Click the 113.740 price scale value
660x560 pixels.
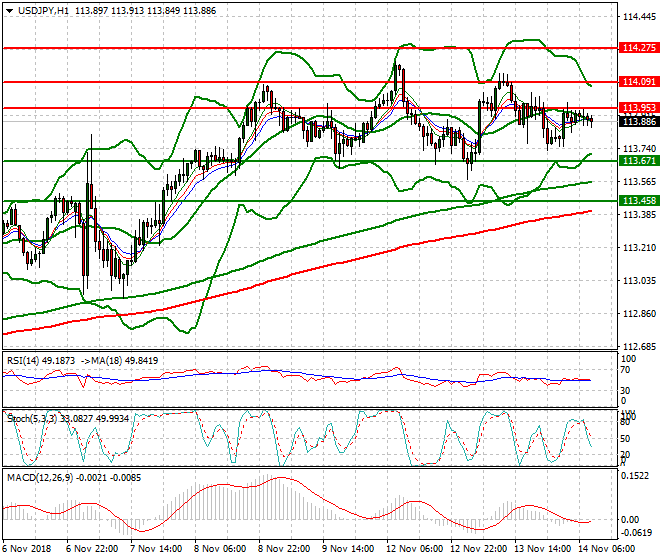pyautogui.click(x=639, y=149)
